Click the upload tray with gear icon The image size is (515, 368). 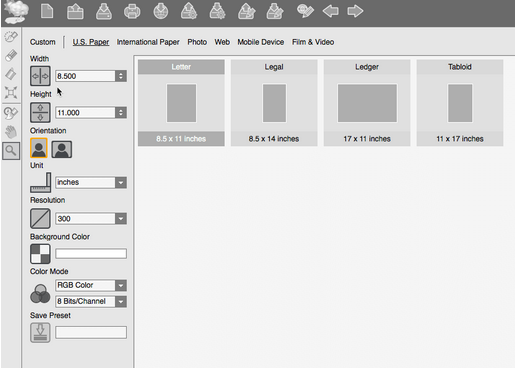point(189,11)
